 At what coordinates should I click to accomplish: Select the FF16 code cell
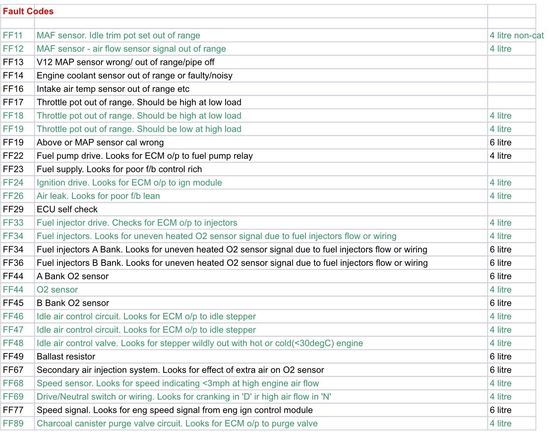click(18, 89)
